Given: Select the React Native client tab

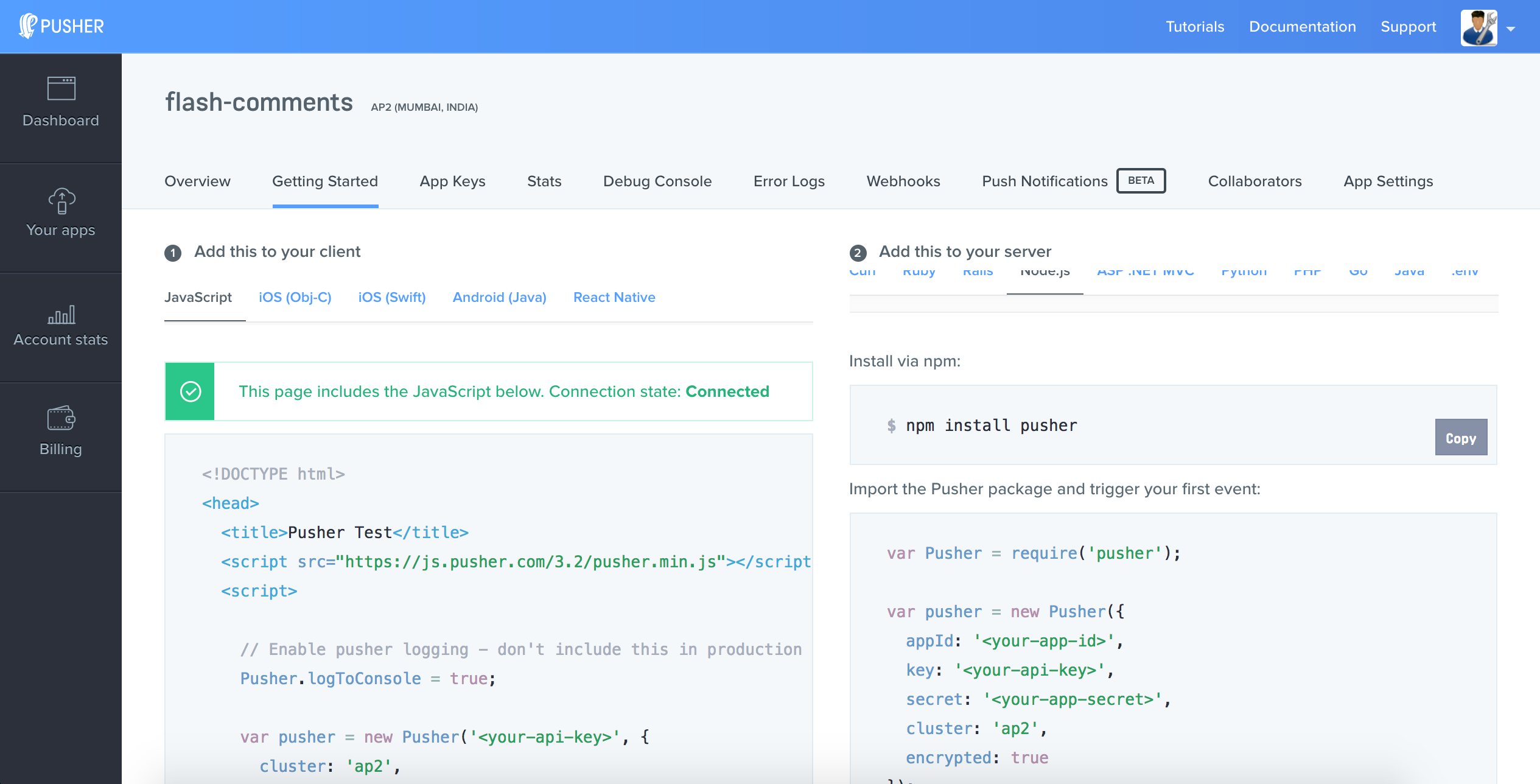Looking at the screenshot, I should tap(614, 297).
